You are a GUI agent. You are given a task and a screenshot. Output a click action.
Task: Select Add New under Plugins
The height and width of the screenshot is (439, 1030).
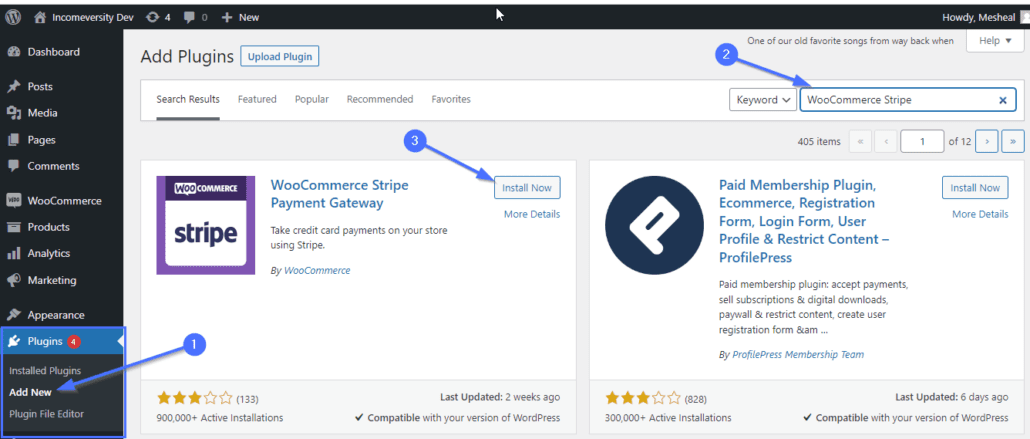(x=30, y=392)
